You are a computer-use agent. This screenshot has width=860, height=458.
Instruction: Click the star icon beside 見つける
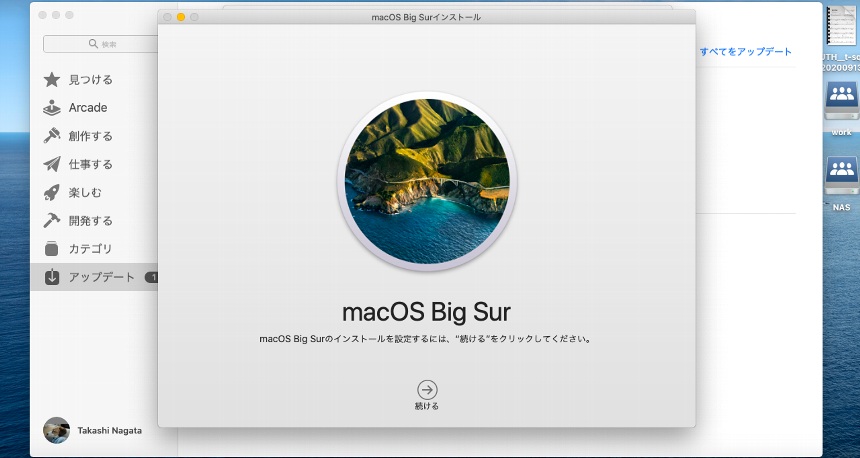[x=52, y=80]
